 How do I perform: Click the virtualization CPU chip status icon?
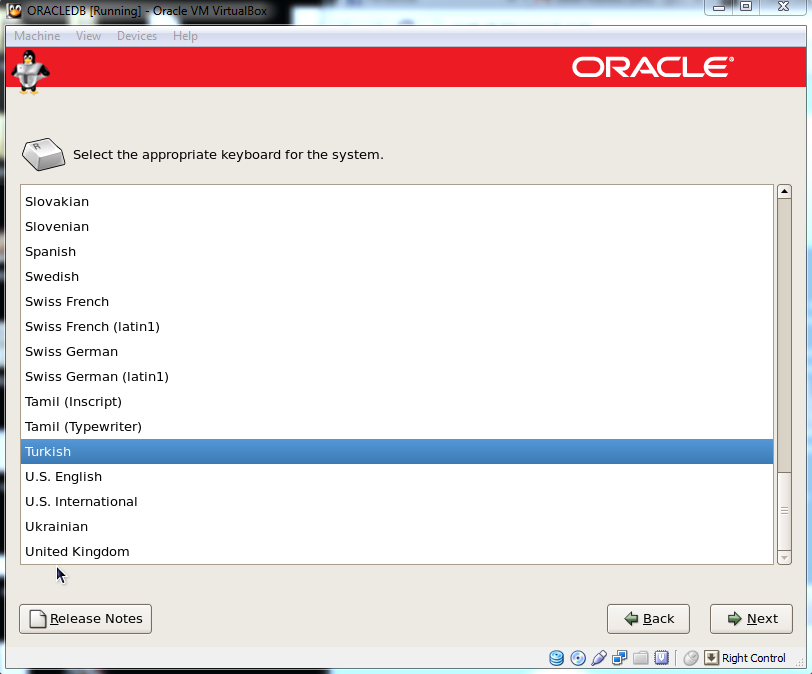point(661,658)
